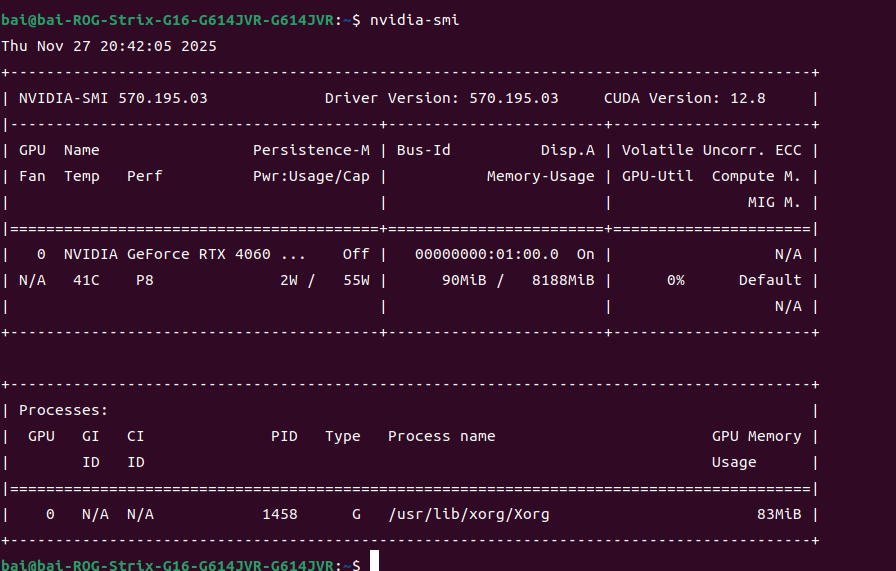Screen dimensions: 896x571
Task: Click the temperature value 41C
Action: (x=86, y=281)
